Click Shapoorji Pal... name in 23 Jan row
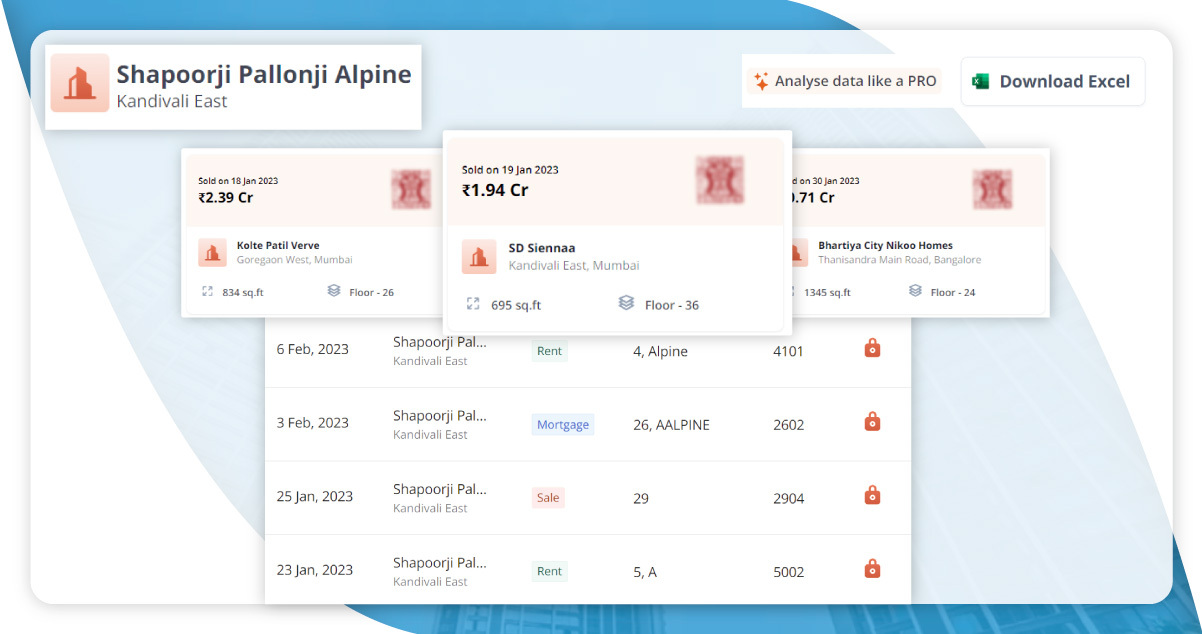 coord(440,562)
